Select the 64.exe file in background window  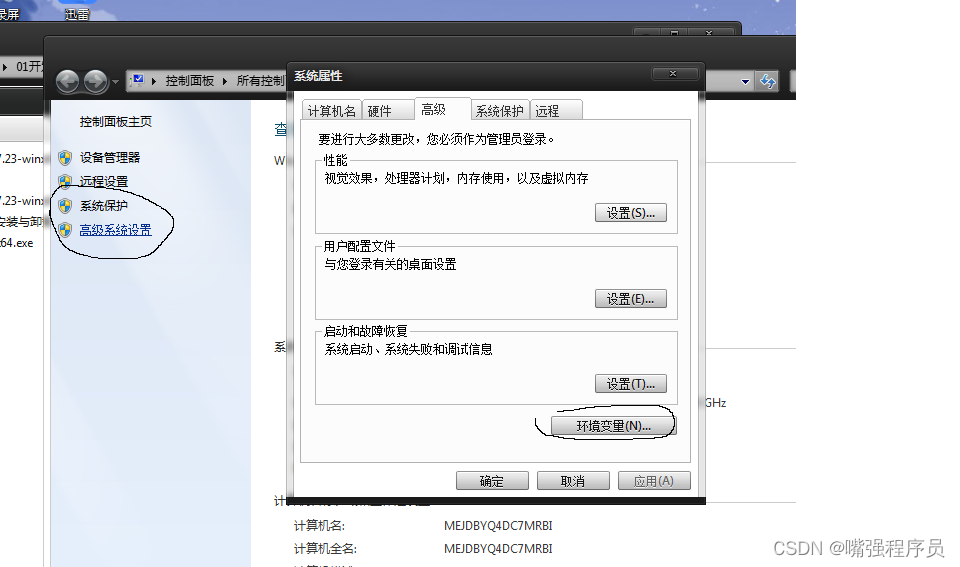[17, 243]
